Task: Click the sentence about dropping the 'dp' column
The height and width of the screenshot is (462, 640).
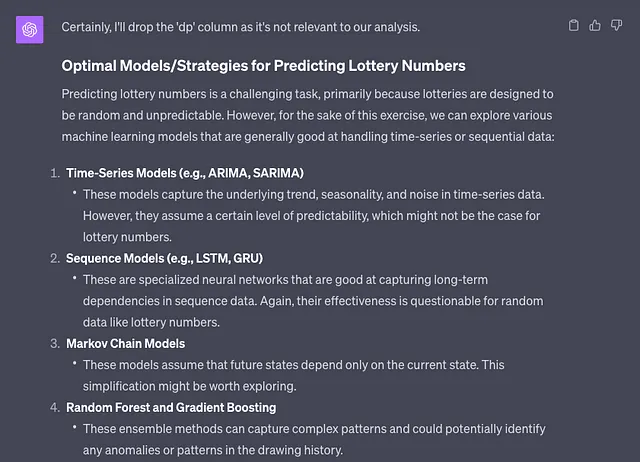Action: (240, 27)
